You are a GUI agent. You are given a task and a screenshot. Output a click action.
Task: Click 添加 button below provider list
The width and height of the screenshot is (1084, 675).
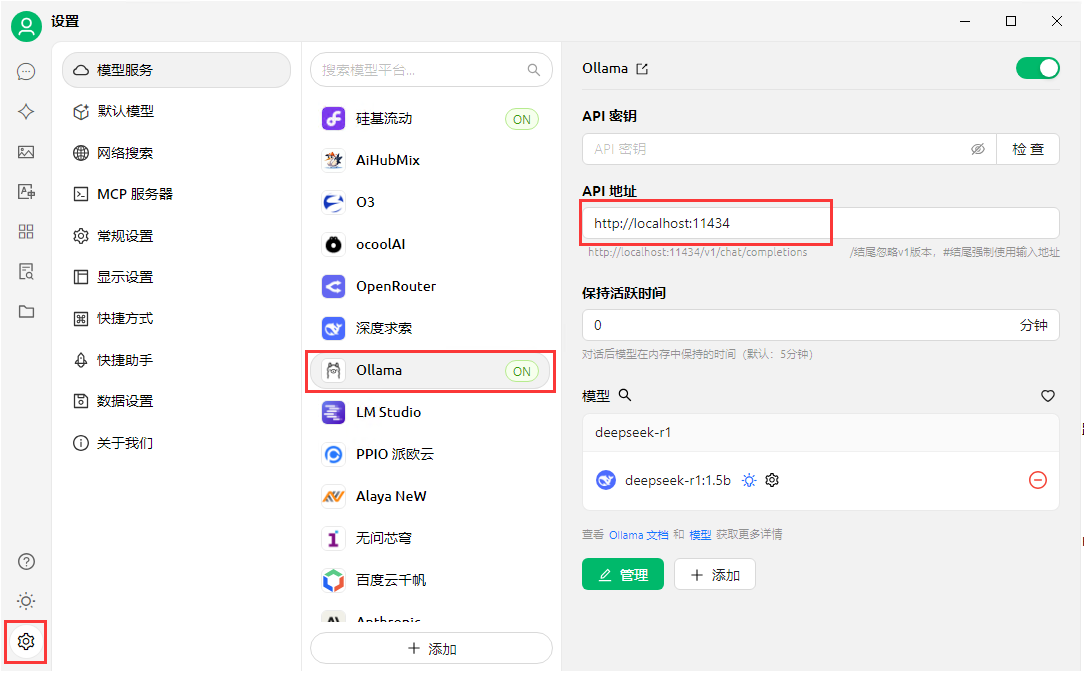click(431, 649)
